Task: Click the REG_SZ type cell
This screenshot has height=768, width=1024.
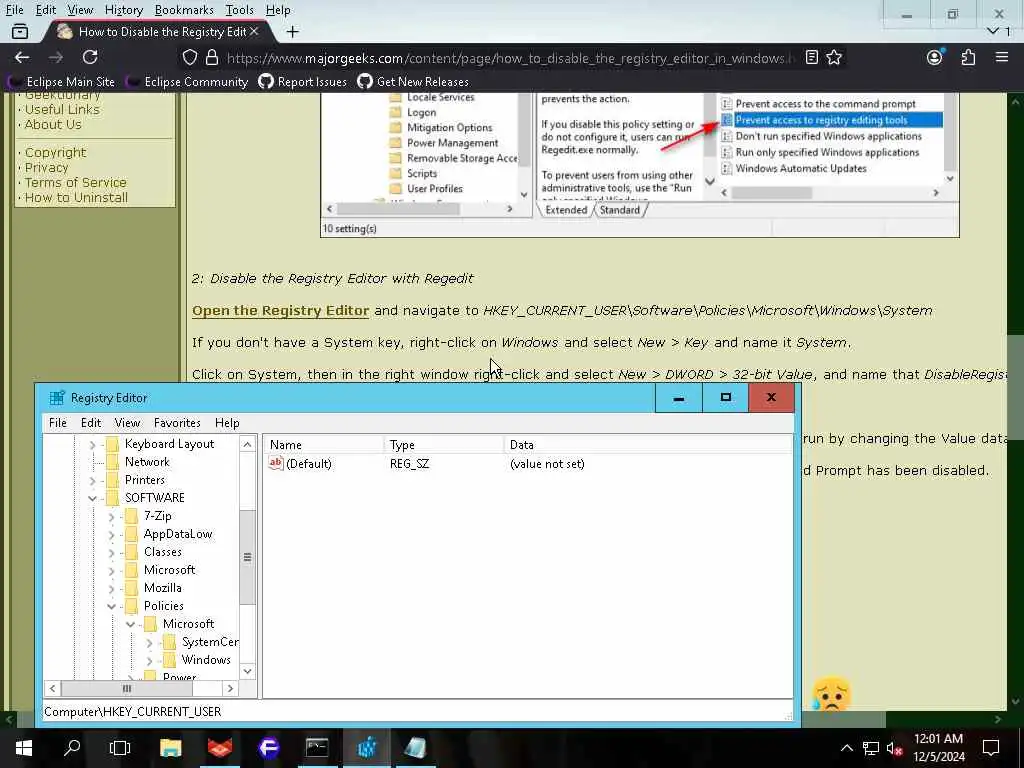Action: (x=409, y=464)
